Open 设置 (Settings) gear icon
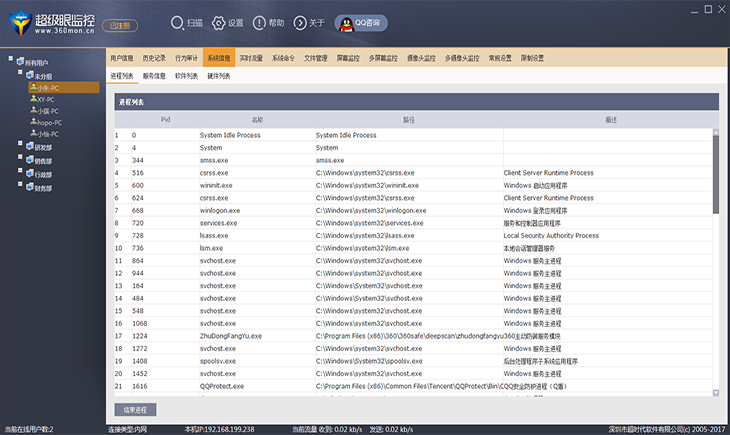Viewport: 730px width, 435px height. (218, 22)
